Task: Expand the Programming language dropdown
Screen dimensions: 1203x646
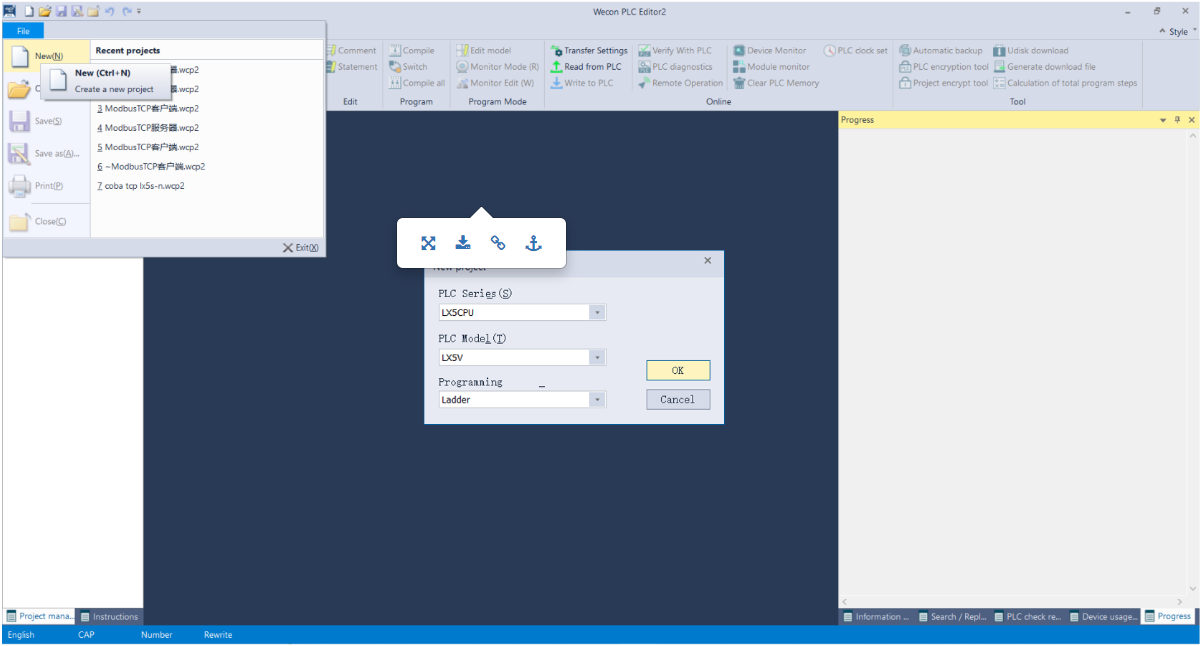Action: (x=597, y=400)
